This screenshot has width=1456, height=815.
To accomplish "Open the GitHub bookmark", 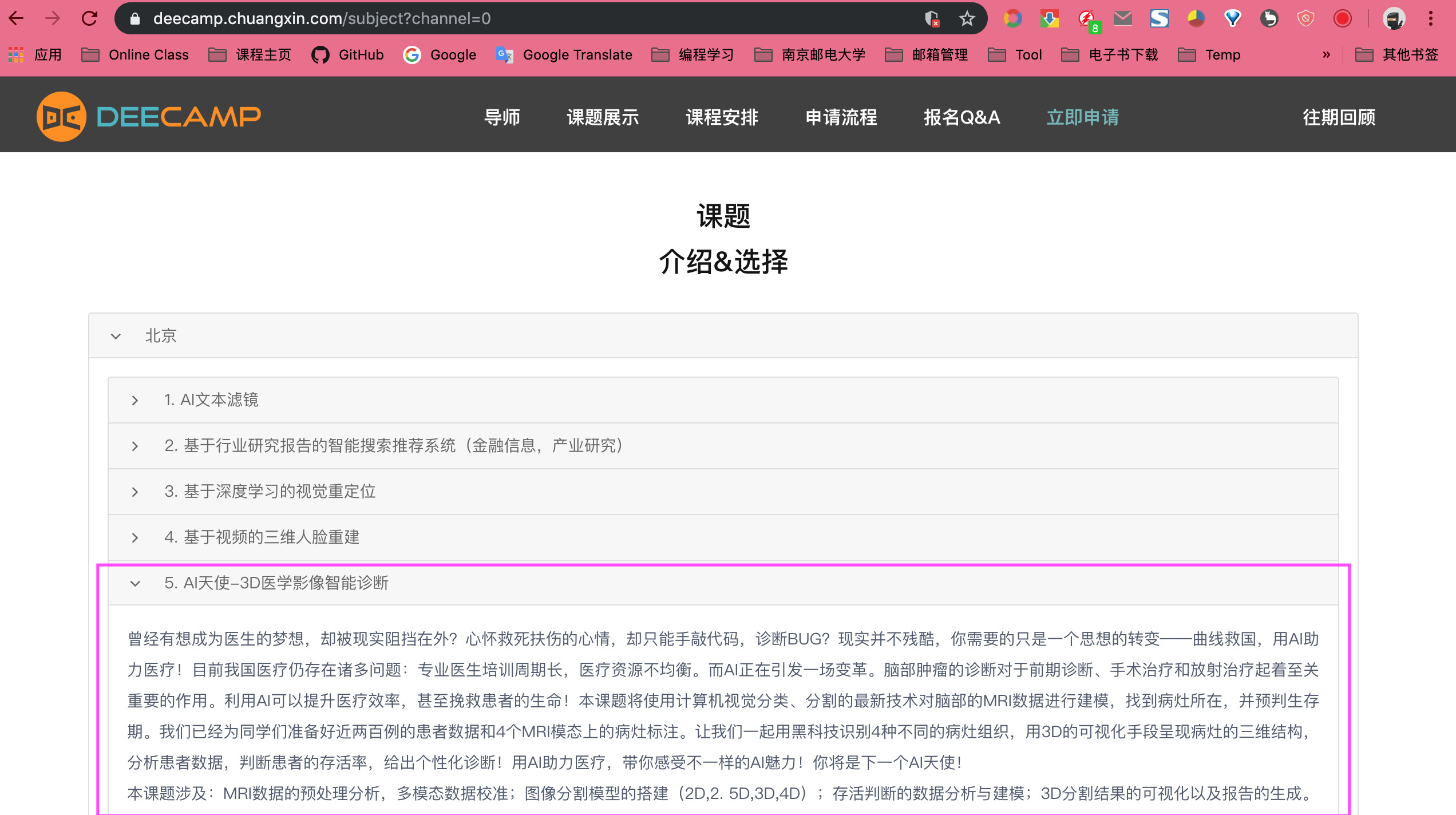I will coord(347,55).
